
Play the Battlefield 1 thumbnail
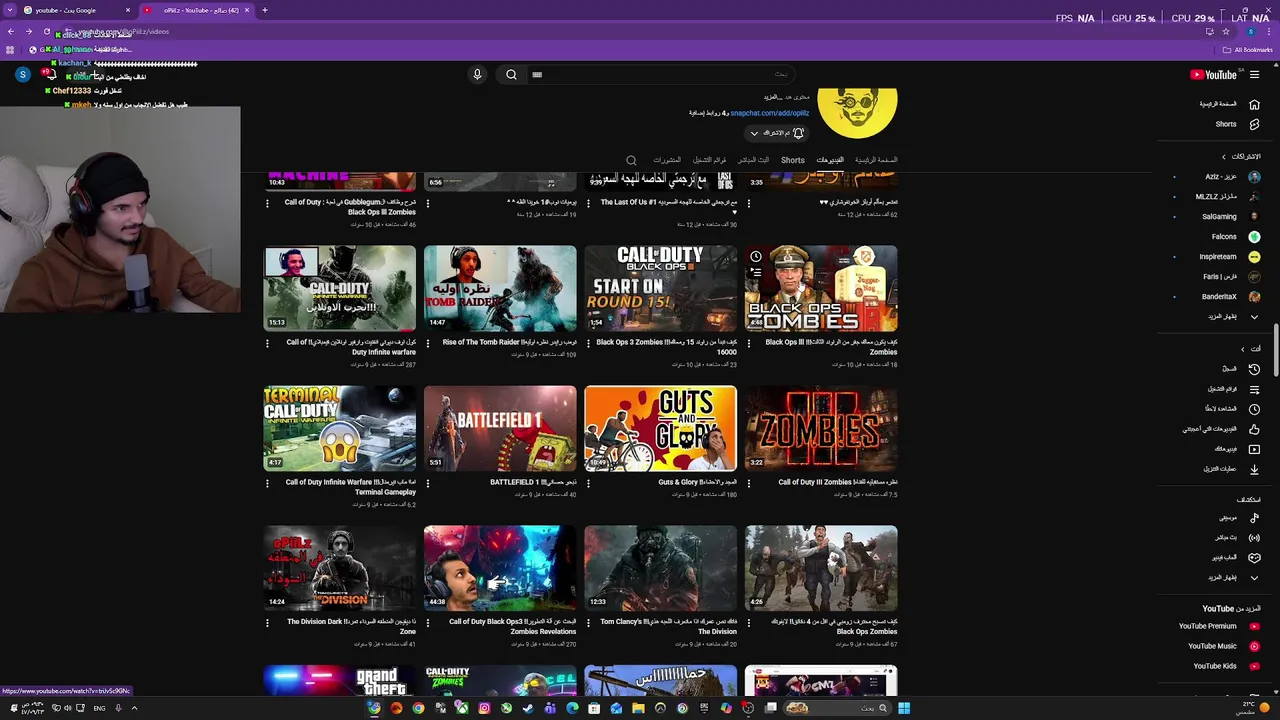tap(500, 428)
